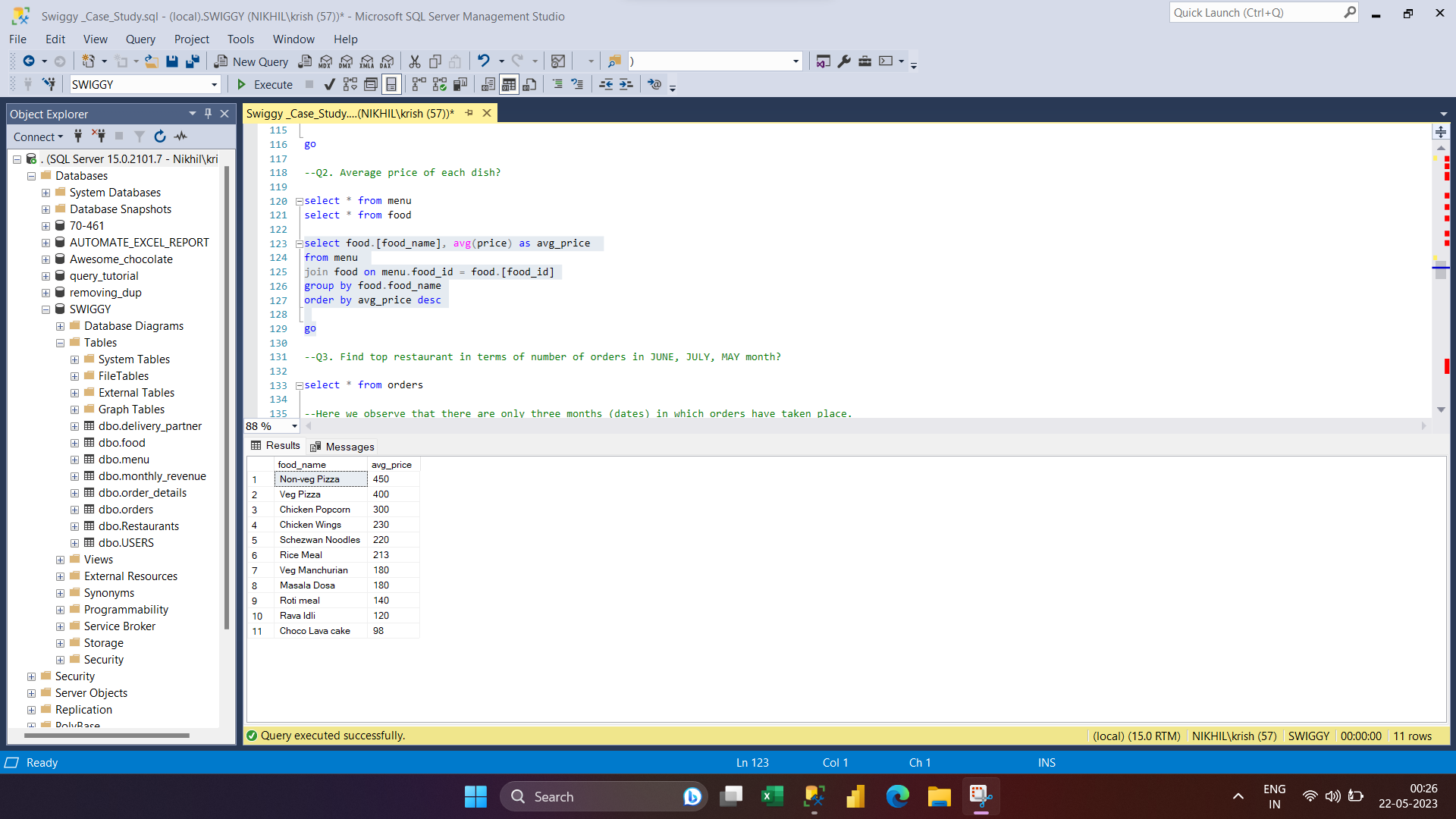Open the Tools menu
The height and width of the screenshot is (819, 1456).
(x=240, y=39)
